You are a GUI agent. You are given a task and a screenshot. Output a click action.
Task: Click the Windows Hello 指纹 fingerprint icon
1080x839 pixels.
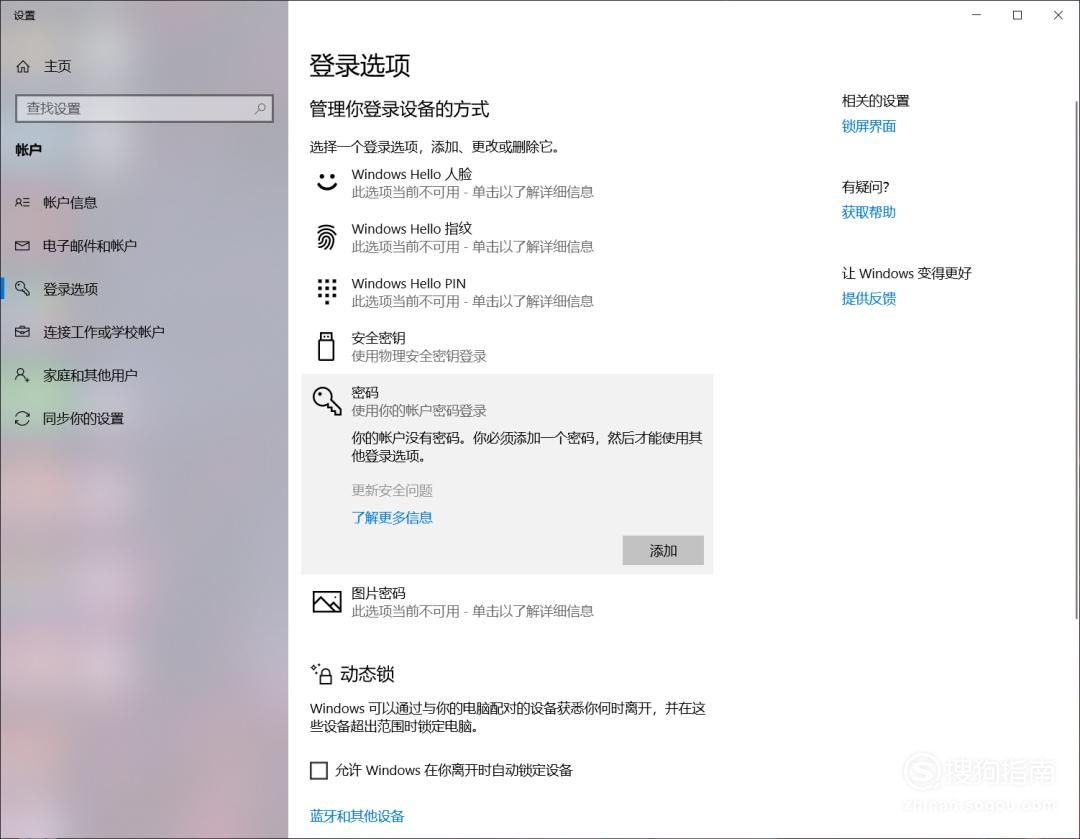click(x=326, y=237)
